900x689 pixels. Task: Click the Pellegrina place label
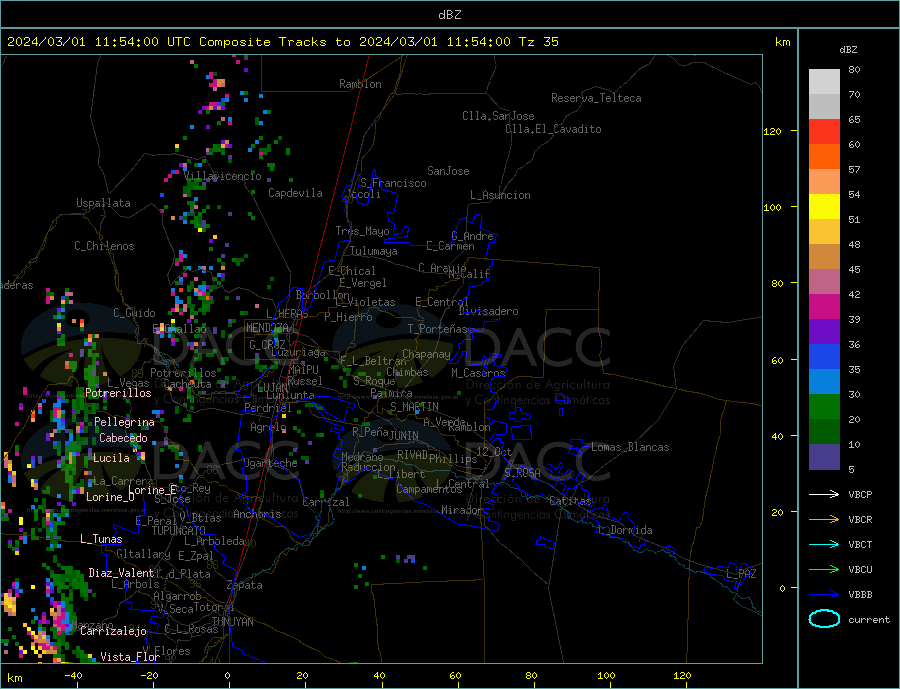pyautogui.click(x=125, y=422)
